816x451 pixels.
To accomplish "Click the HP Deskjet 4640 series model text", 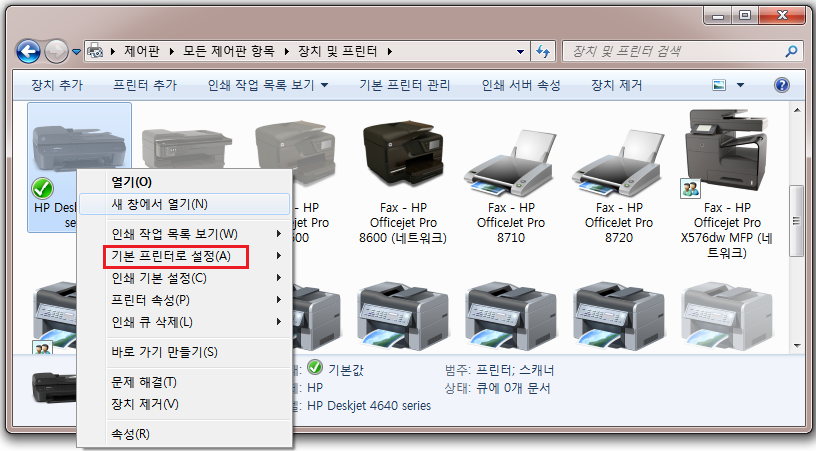I will pyautogui.click(x=369, y=406).
